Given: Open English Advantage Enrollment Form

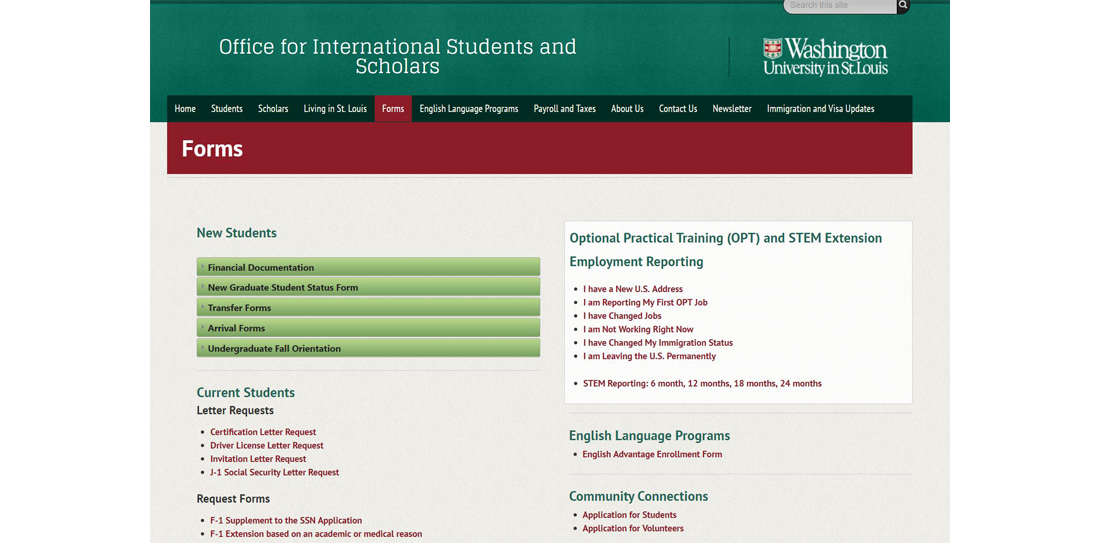Looking at the screenshot, I should [x=652, y=454].
